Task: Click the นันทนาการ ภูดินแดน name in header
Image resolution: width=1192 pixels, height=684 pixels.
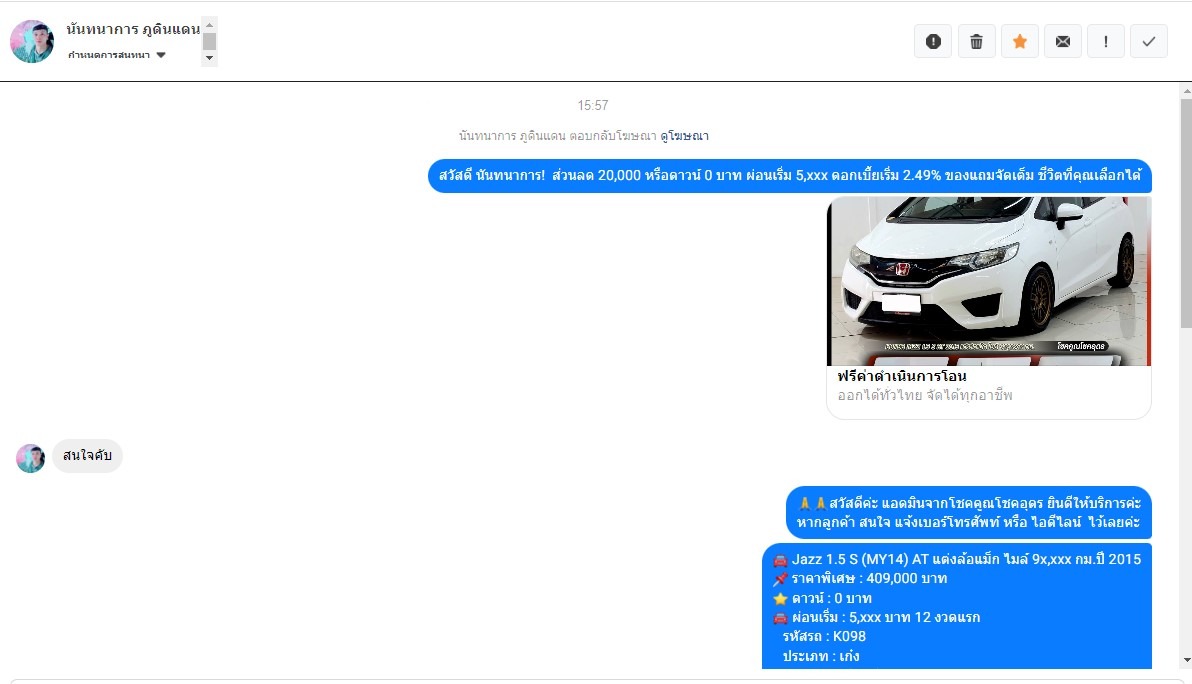Action: (133, 29)
